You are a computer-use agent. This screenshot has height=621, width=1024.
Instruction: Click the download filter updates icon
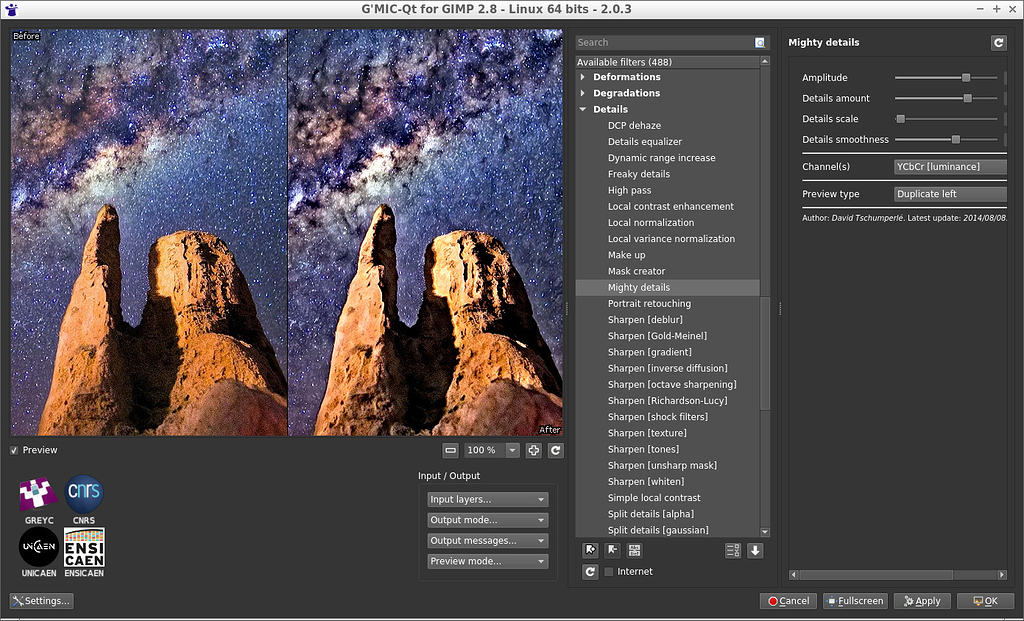[x=757, y=550]
